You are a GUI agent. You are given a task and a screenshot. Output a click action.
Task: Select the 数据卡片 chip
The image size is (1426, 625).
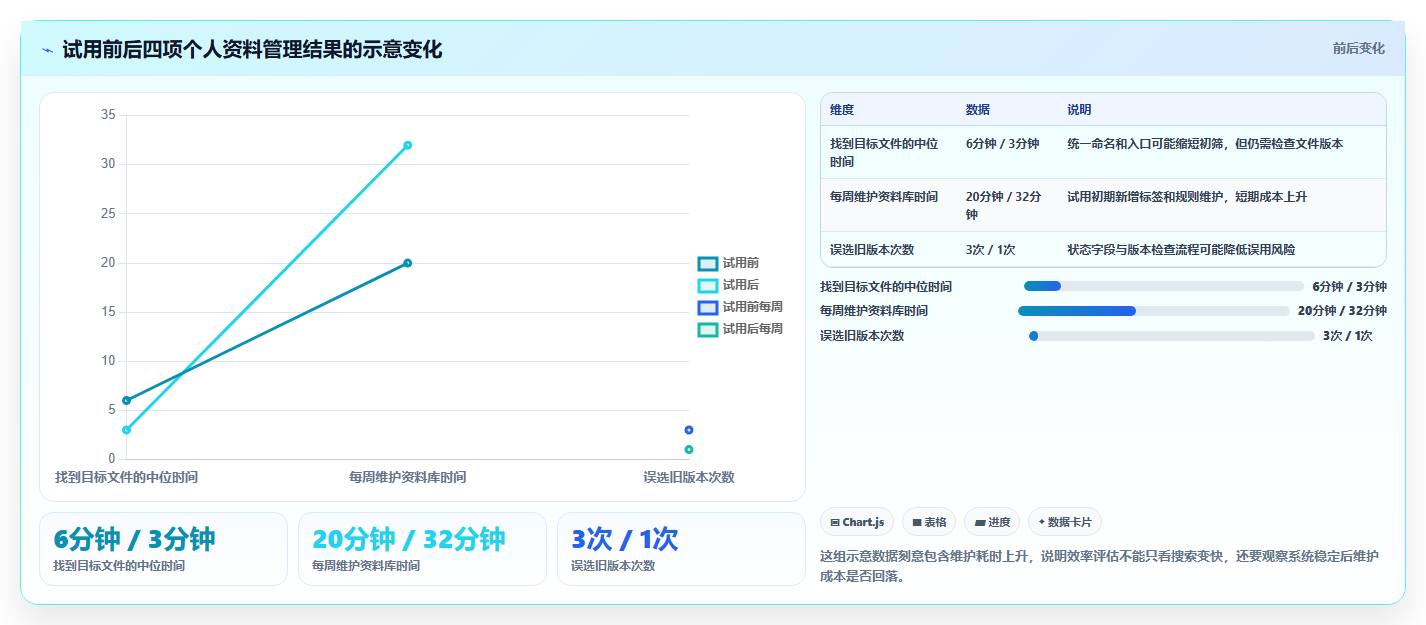pyautogui.click(x=1065, y=522)
